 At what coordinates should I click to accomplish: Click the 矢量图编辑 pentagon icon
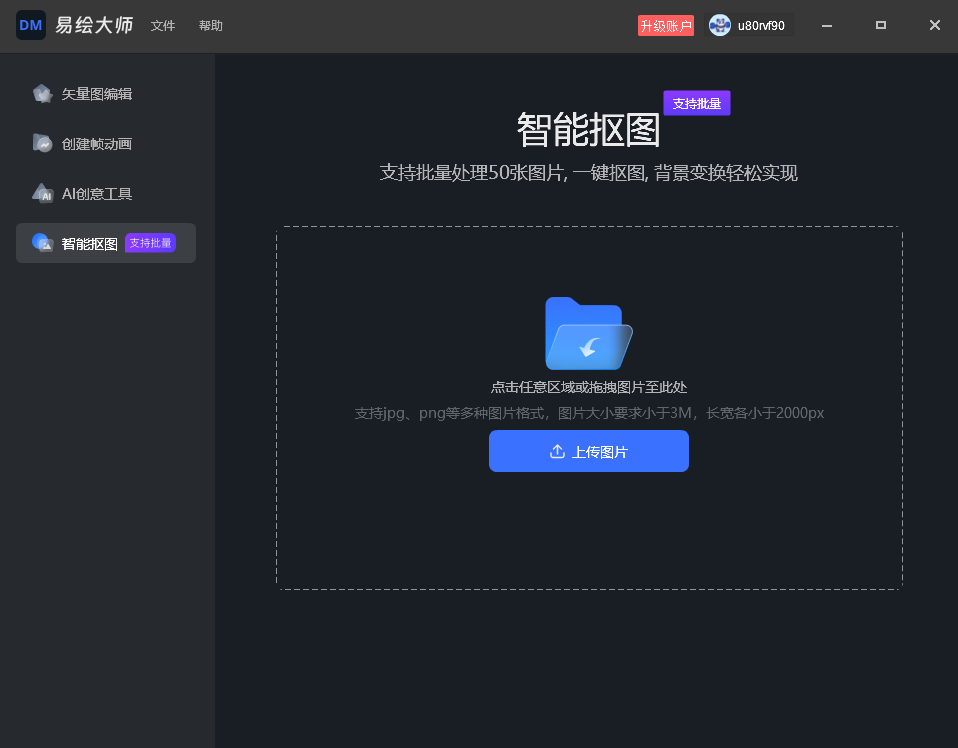pyautogui.click(x=42, y=94)
